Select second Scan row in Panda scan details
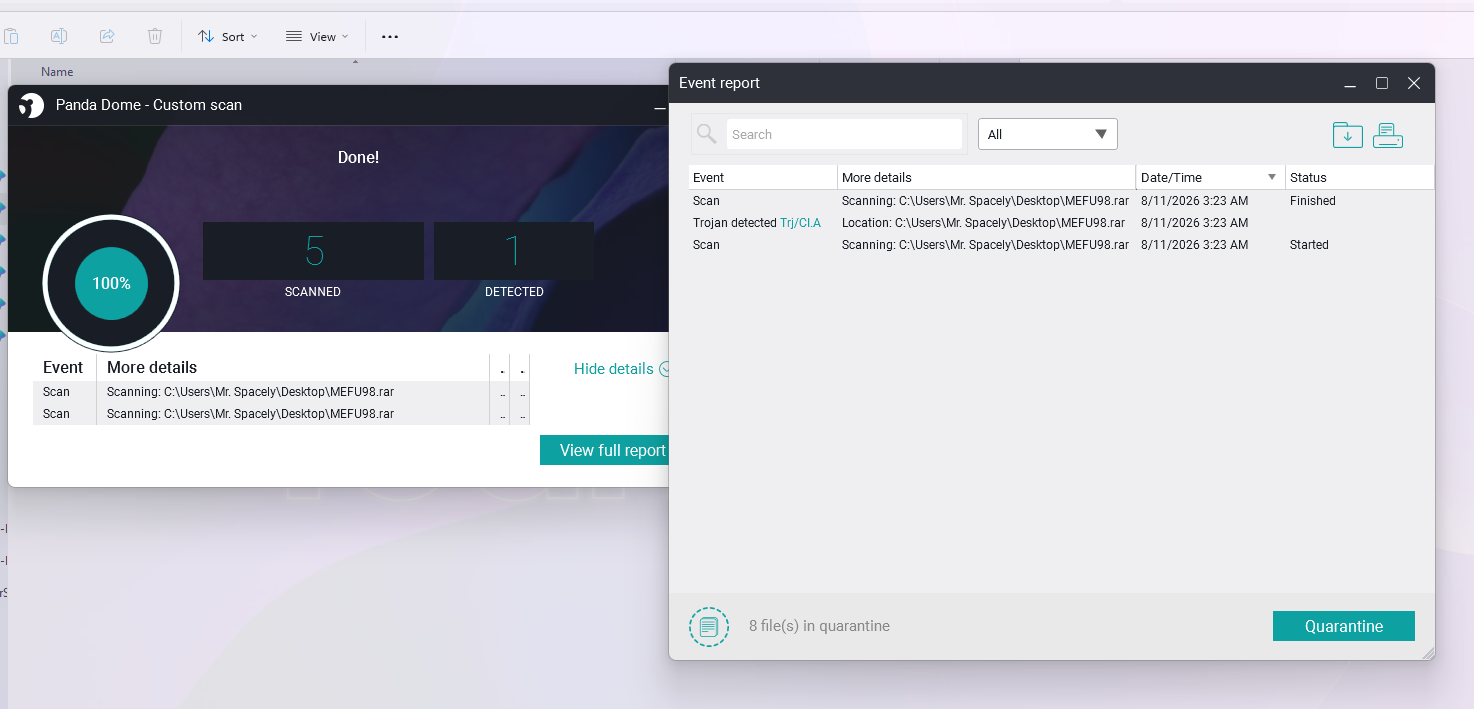1474x709 pixels. pyautogui.click(x=281, y=414)
